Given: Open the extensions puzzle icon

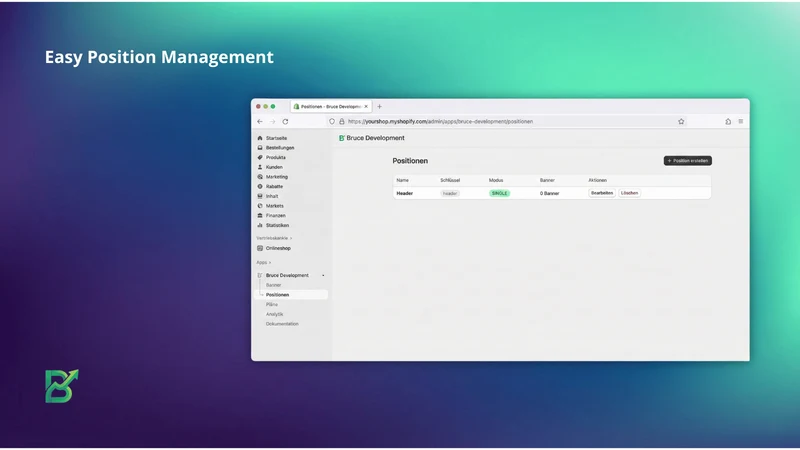Looking at the screenshot, I should 728,121.
